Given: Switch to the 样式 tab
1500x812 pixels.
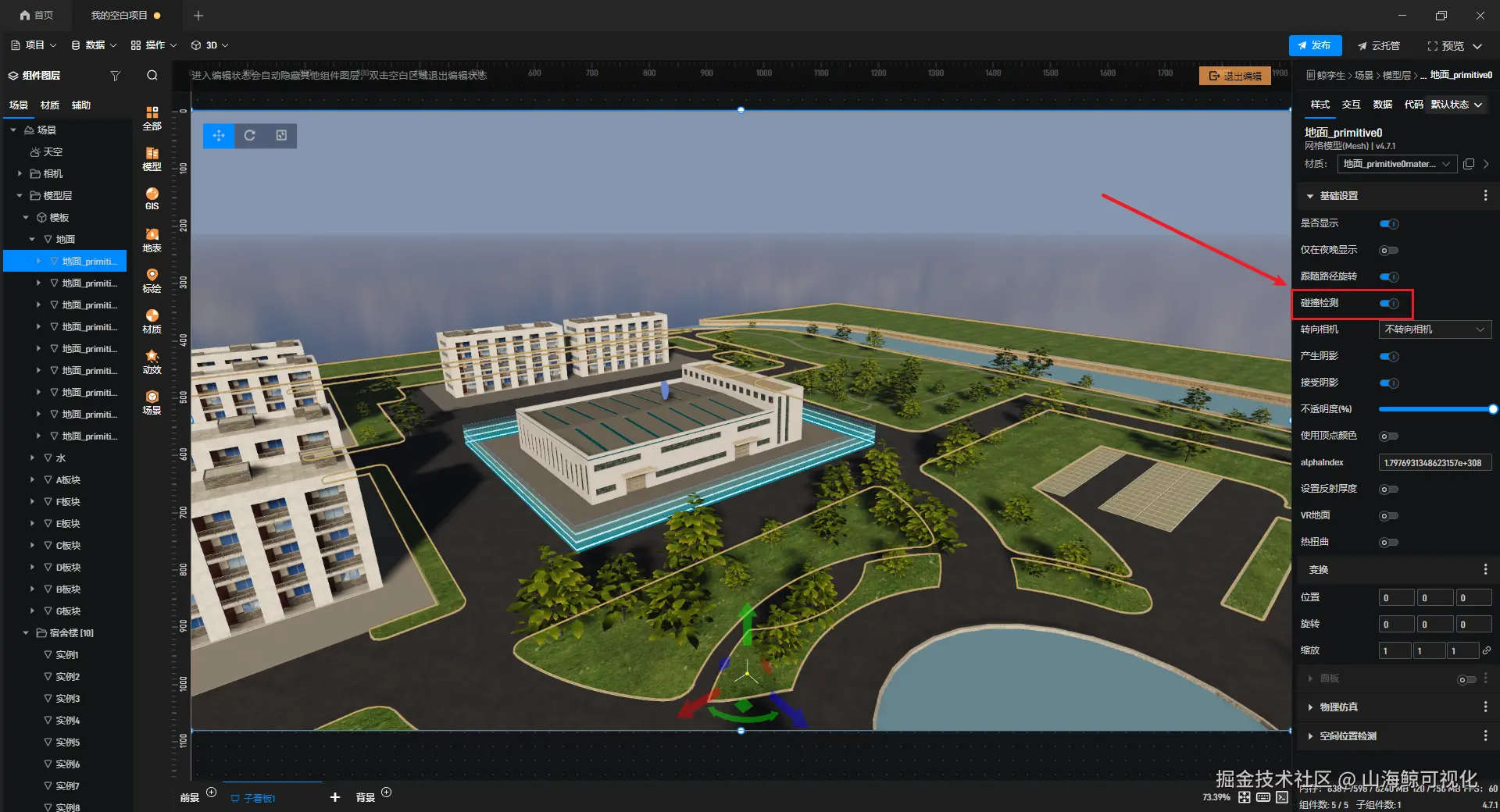Looking at the screenshot, I should tap(1320, 105).
